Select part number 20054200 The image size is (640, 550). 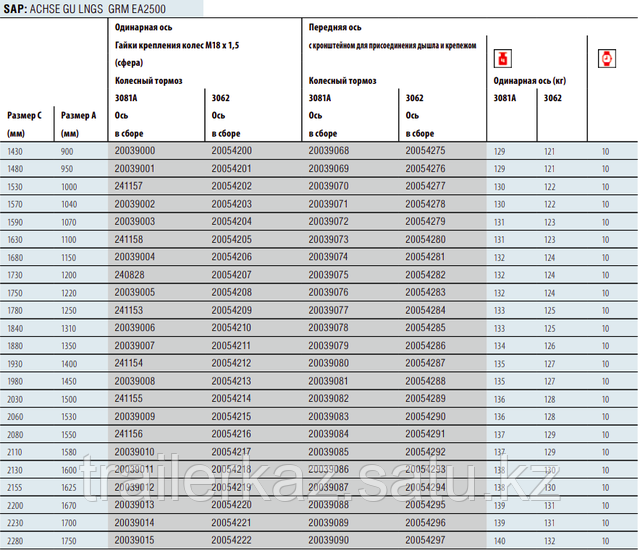tap(231, 151)
